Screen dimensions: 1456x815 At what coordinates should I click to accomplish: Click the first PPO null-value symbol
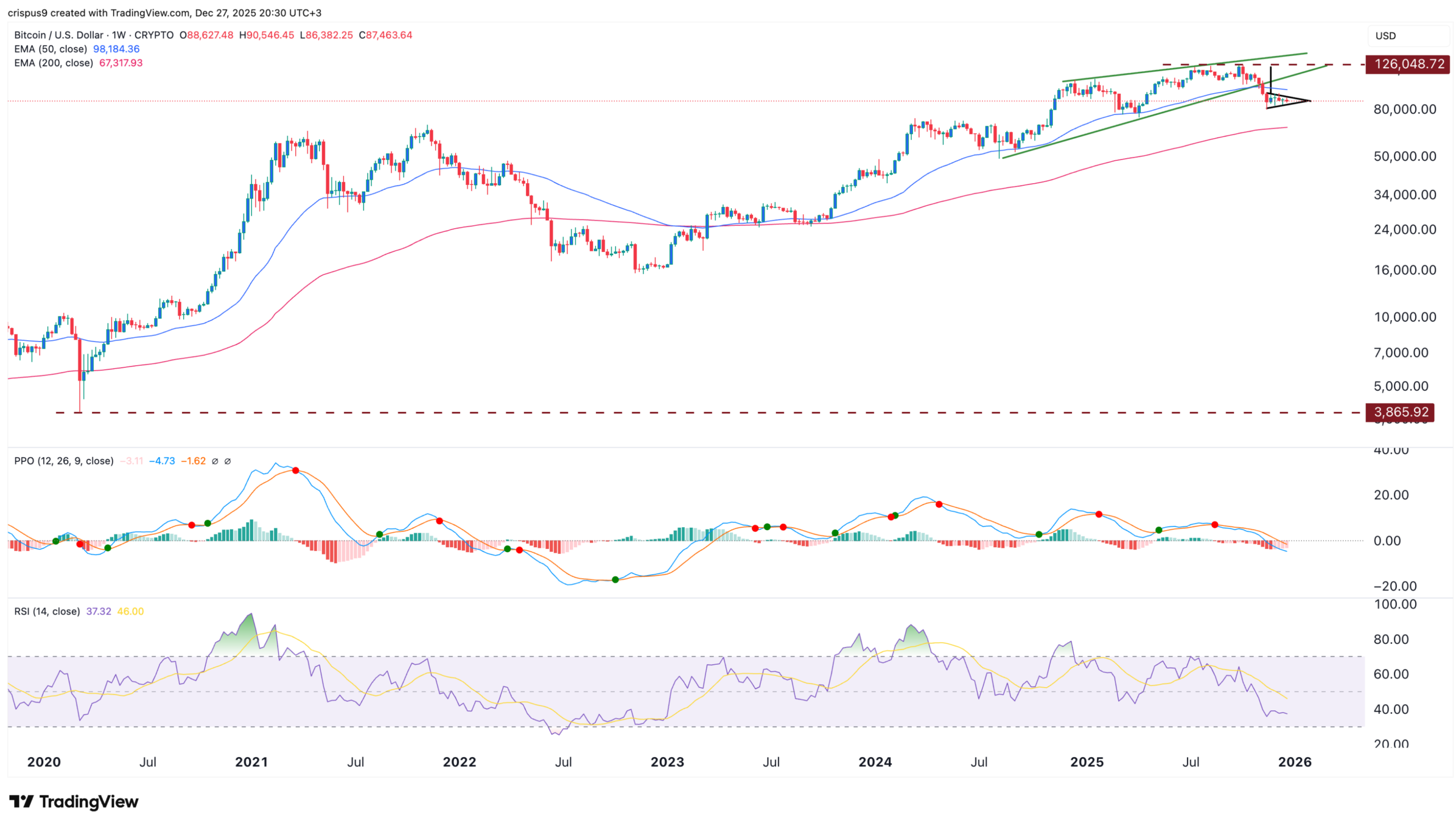215,461
